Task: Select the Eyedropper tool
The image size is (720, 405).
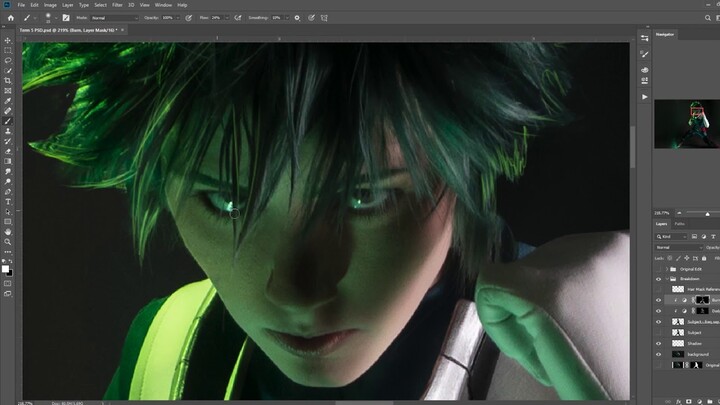Action: click(8, 101)
